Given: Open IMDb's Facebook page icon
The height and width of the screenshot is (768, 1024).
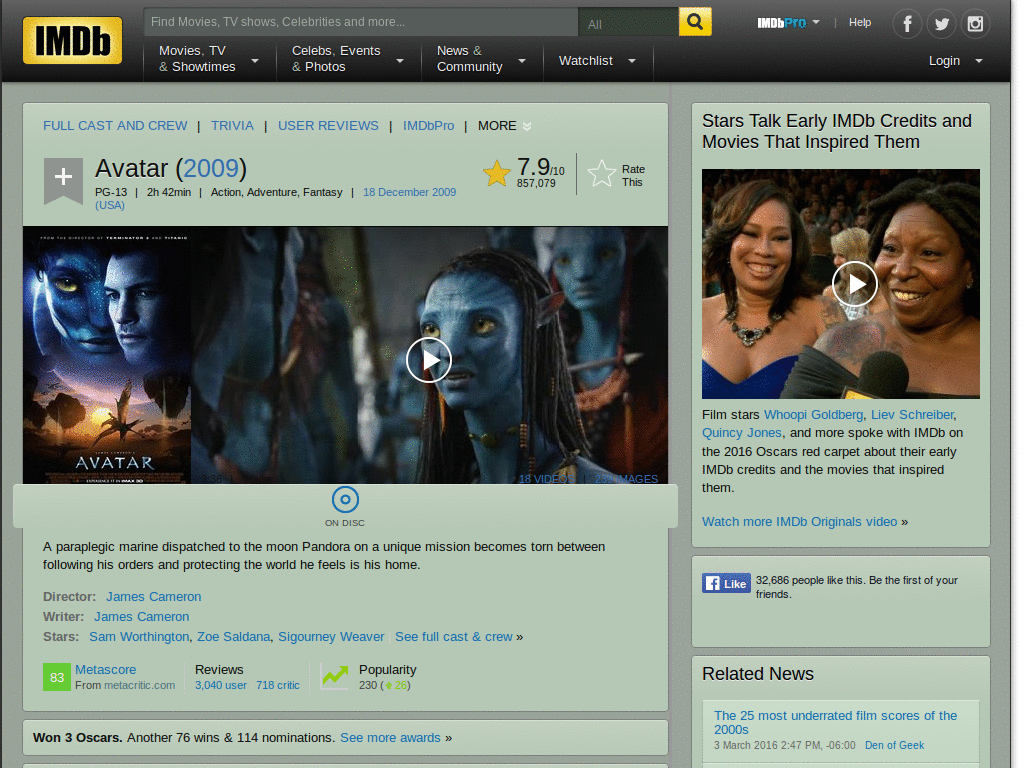Looking at the screenshot, I should [x=907, y=24].
